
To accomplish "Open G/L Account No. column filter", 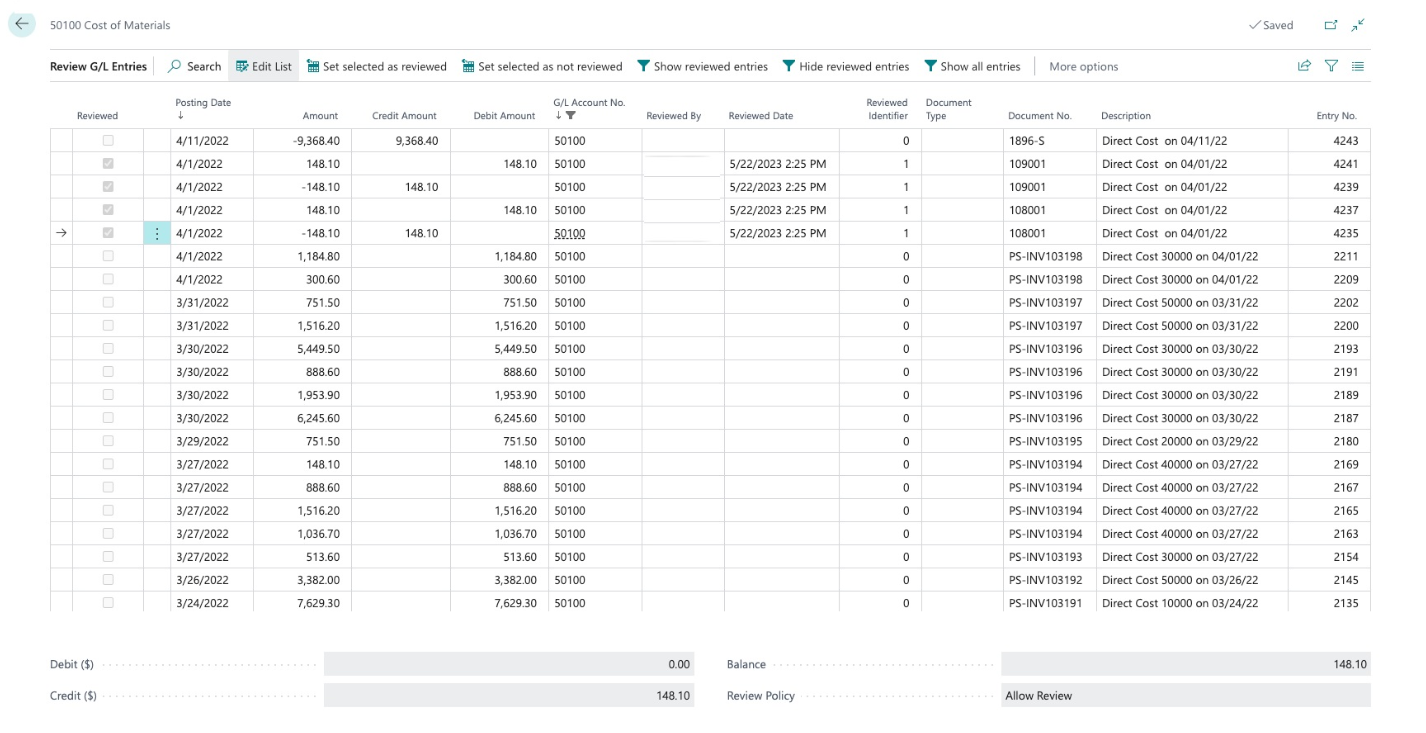I will pos(571,116).
